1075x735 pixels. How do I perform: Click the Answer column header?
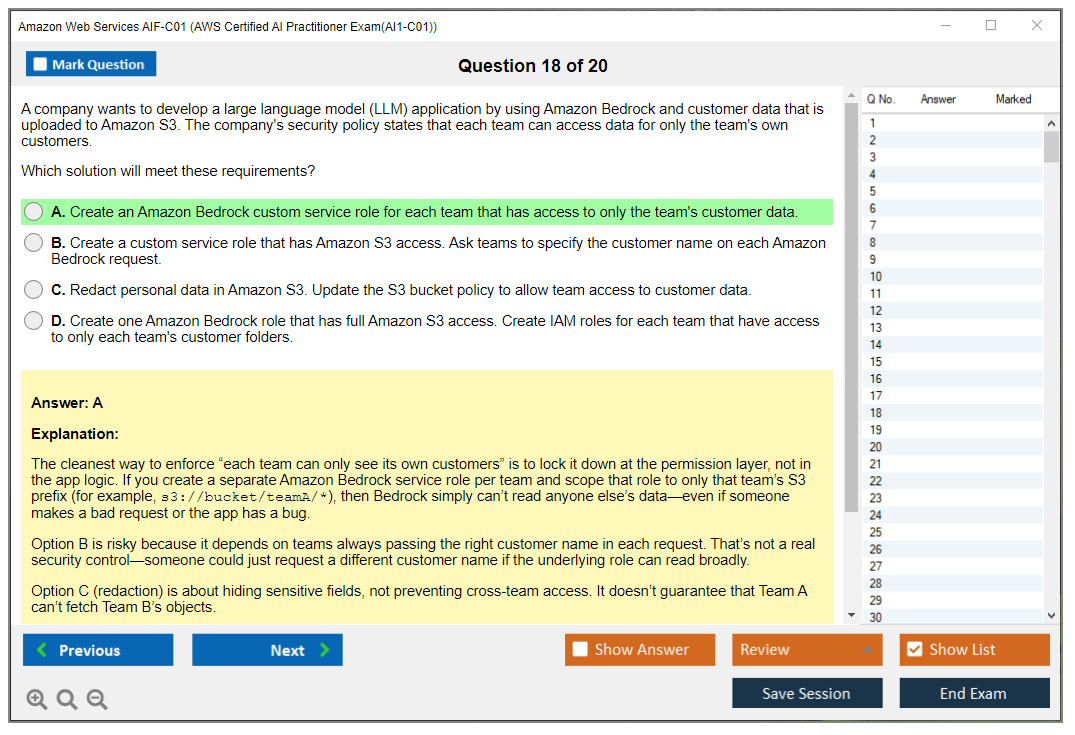937,99
